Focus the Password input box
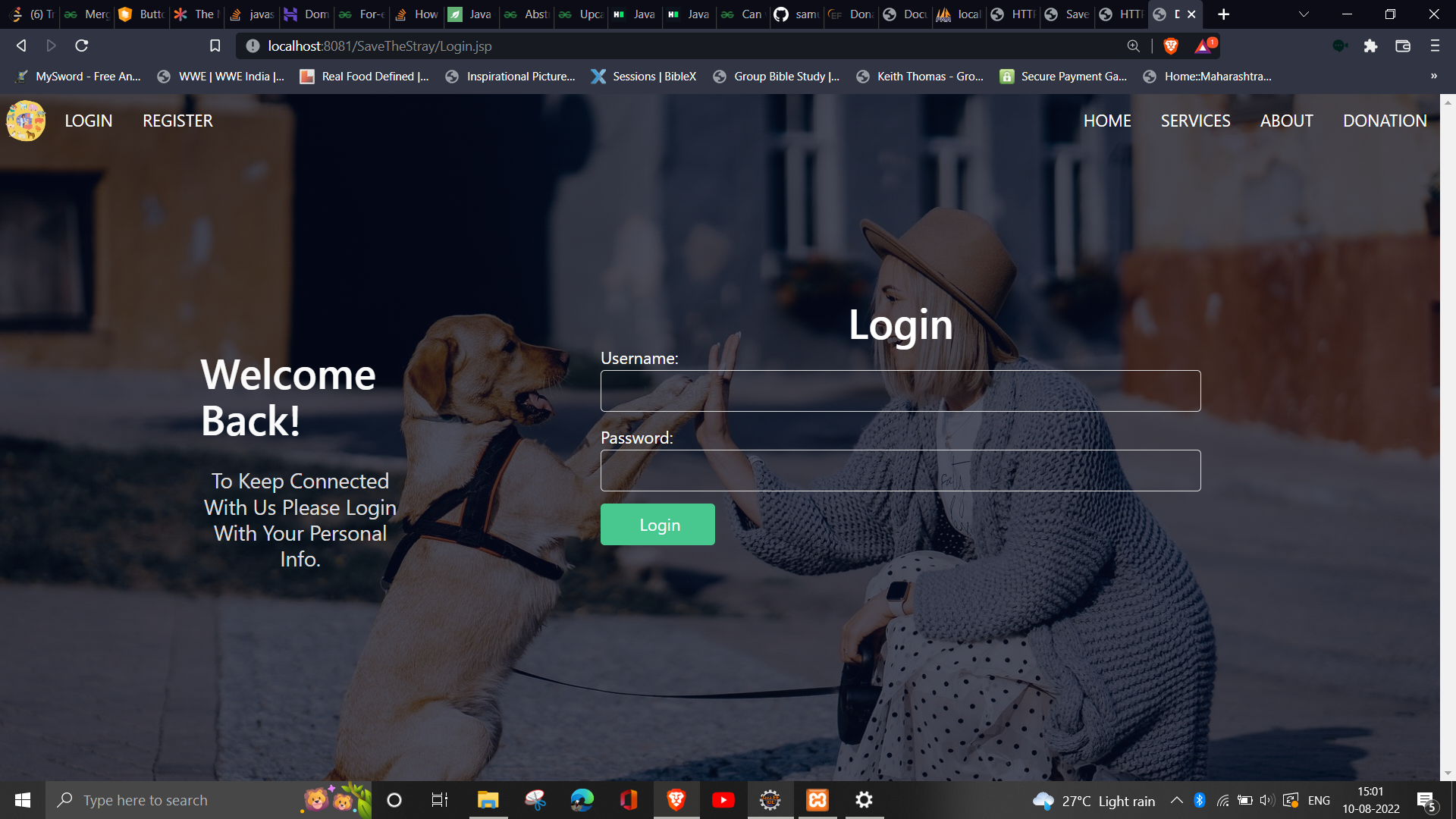The width and height of the screenshot is (1456, 819). pyautogui.click(x=900, y=471)
